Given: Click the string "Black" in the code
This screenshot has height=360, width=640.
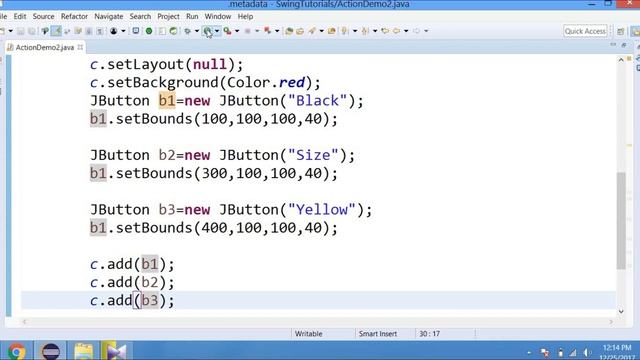Looking at the screenshot, I should coord(318,101).
